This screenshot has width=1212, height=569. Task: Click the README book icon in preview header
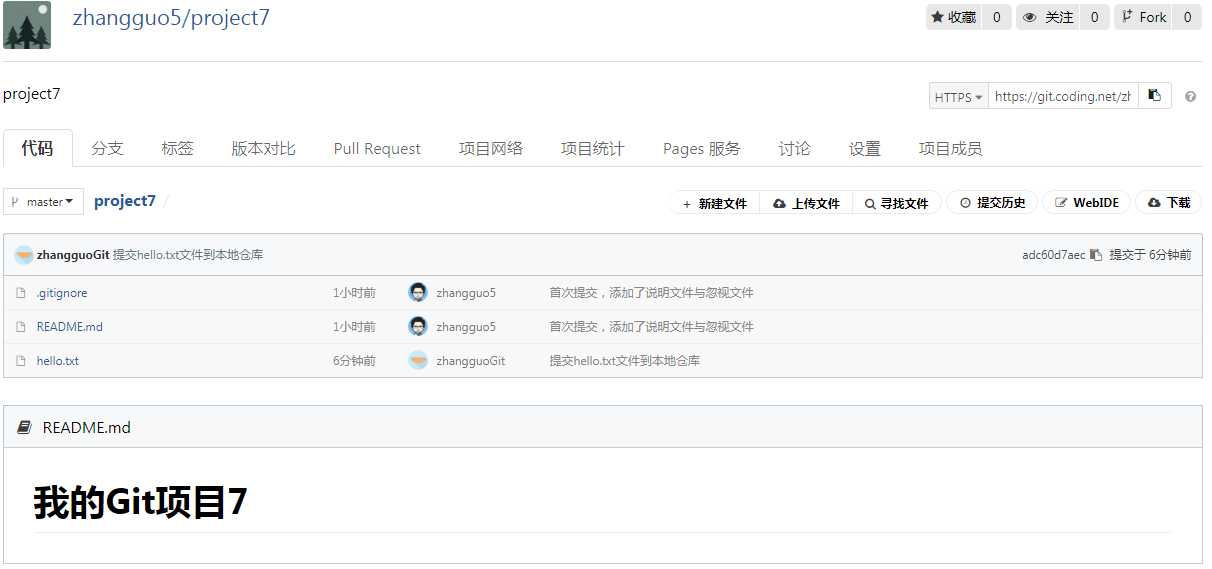point(25,427)
